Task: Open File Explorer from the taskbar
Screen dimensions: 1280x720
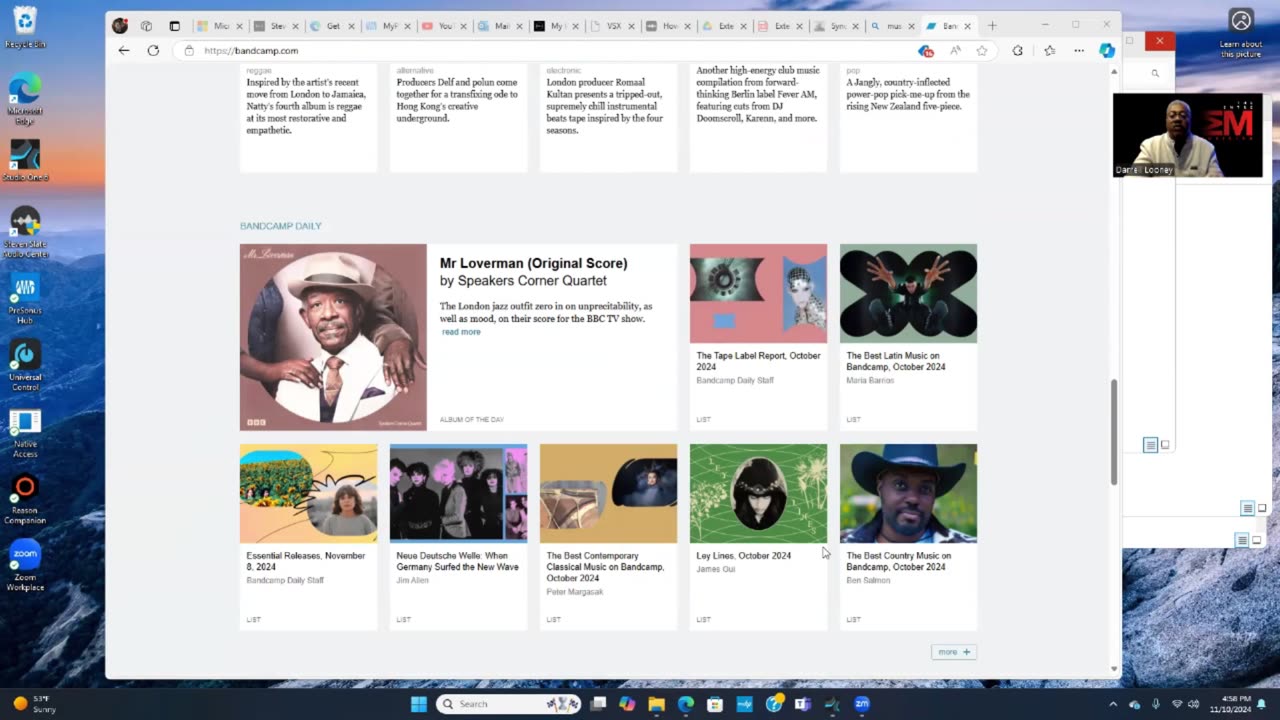Action: click(657, 704)
